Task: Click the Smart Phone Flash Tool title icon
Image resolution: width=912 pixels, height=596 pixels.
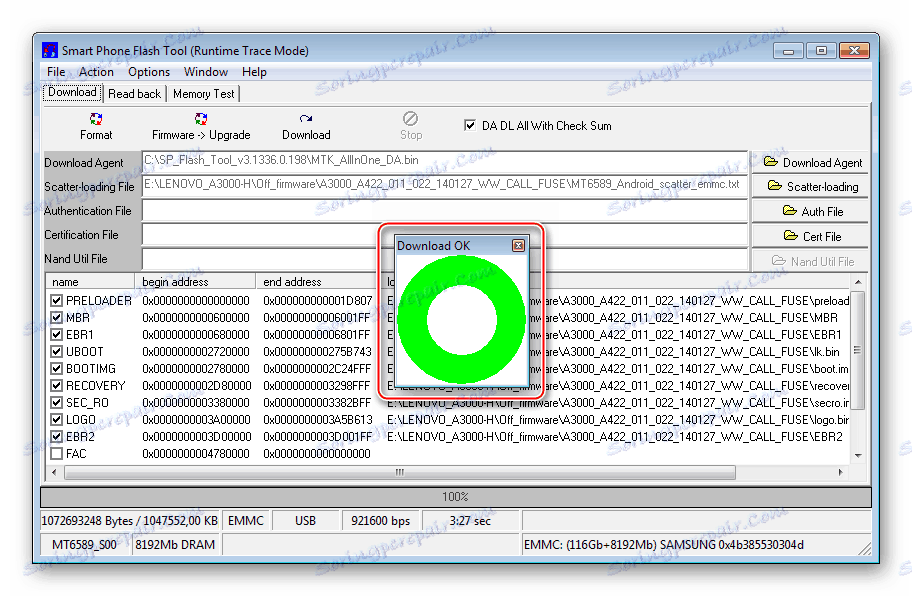Action: [49, 51]
